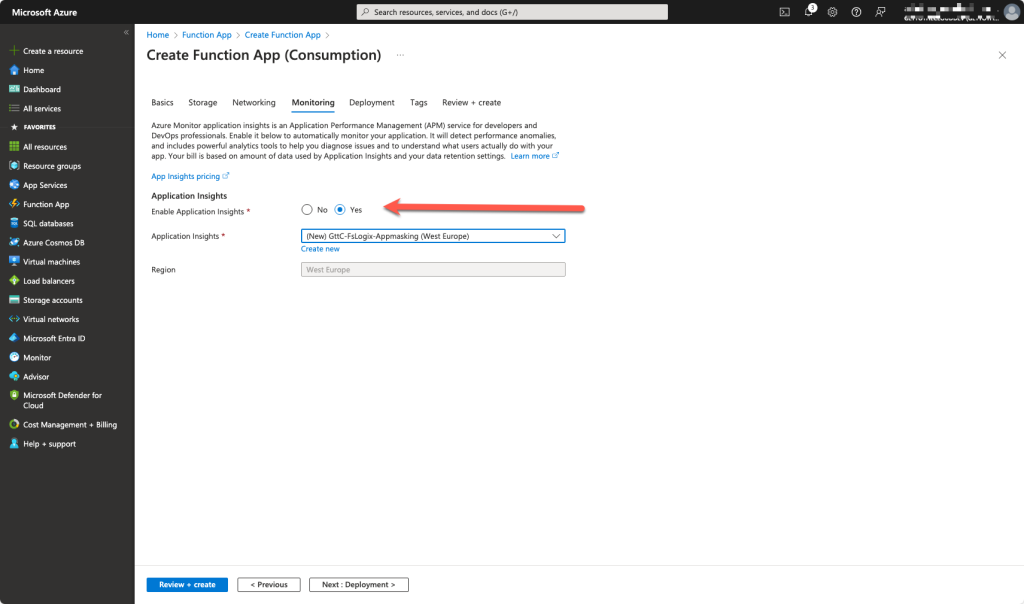Screen dimensions: 1024x604
Task: Click the search resources box
Action: [512, 12]
